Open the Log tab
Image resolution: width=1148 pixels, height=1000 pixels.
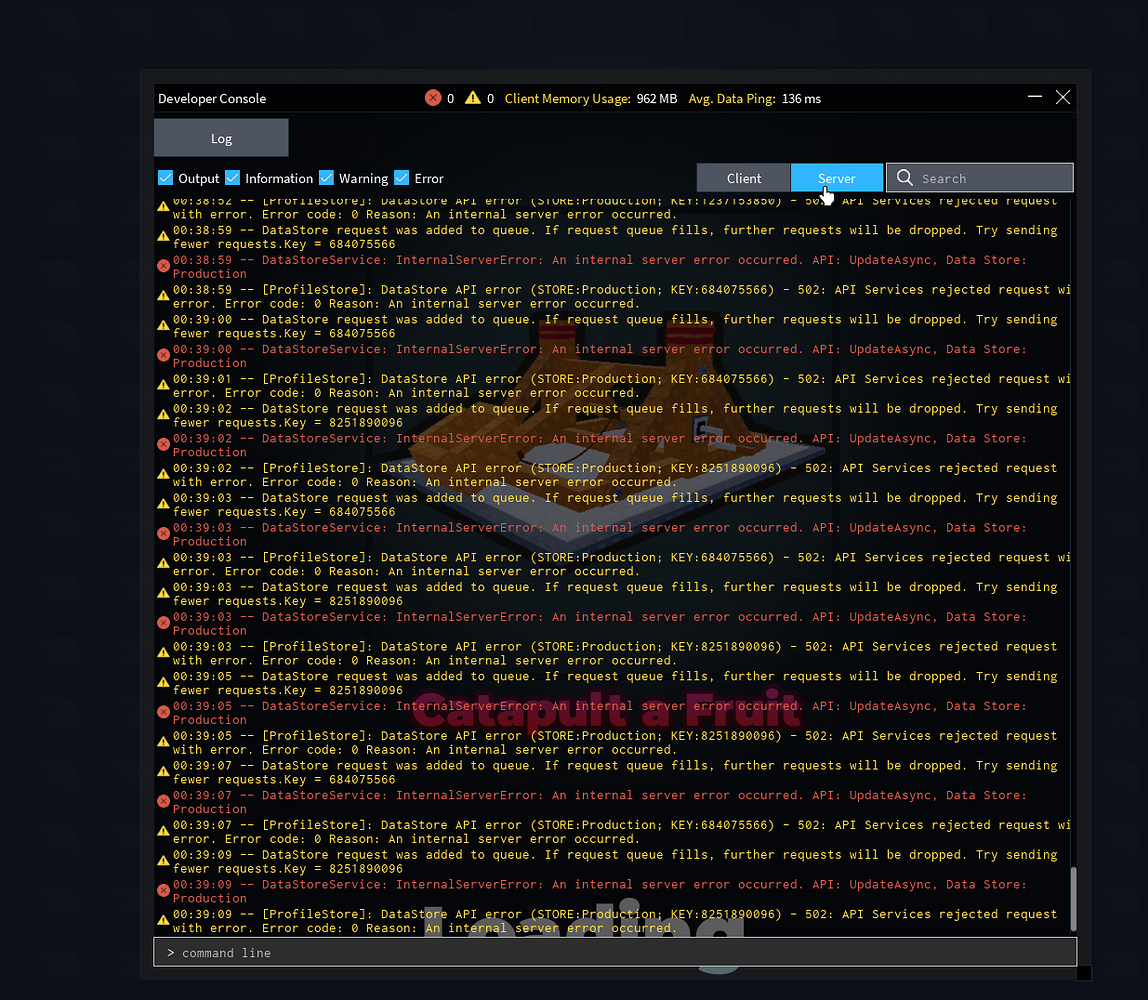[221, 138]
